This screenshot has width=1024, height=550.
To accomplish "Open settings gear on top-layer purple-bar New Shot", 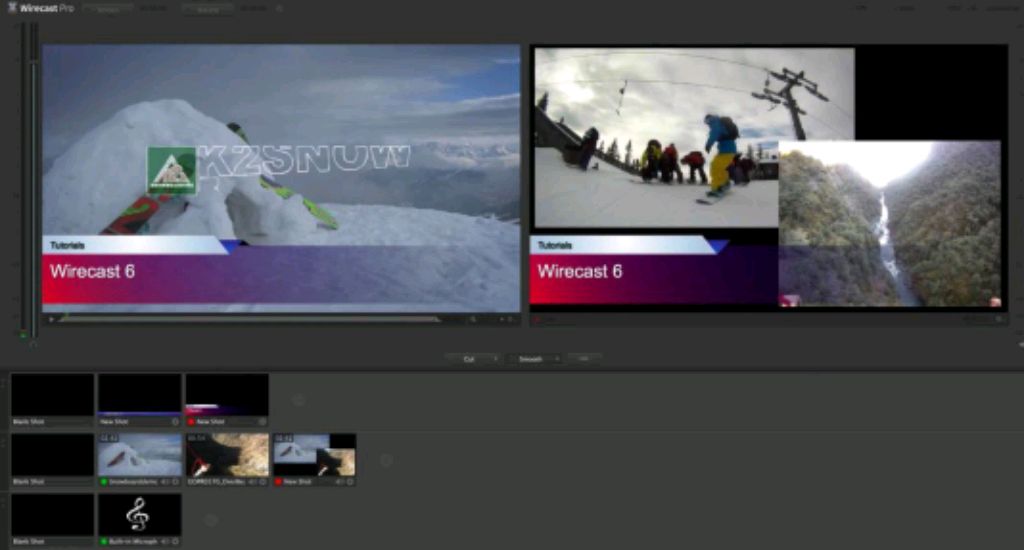I will [x=175, y=422].
